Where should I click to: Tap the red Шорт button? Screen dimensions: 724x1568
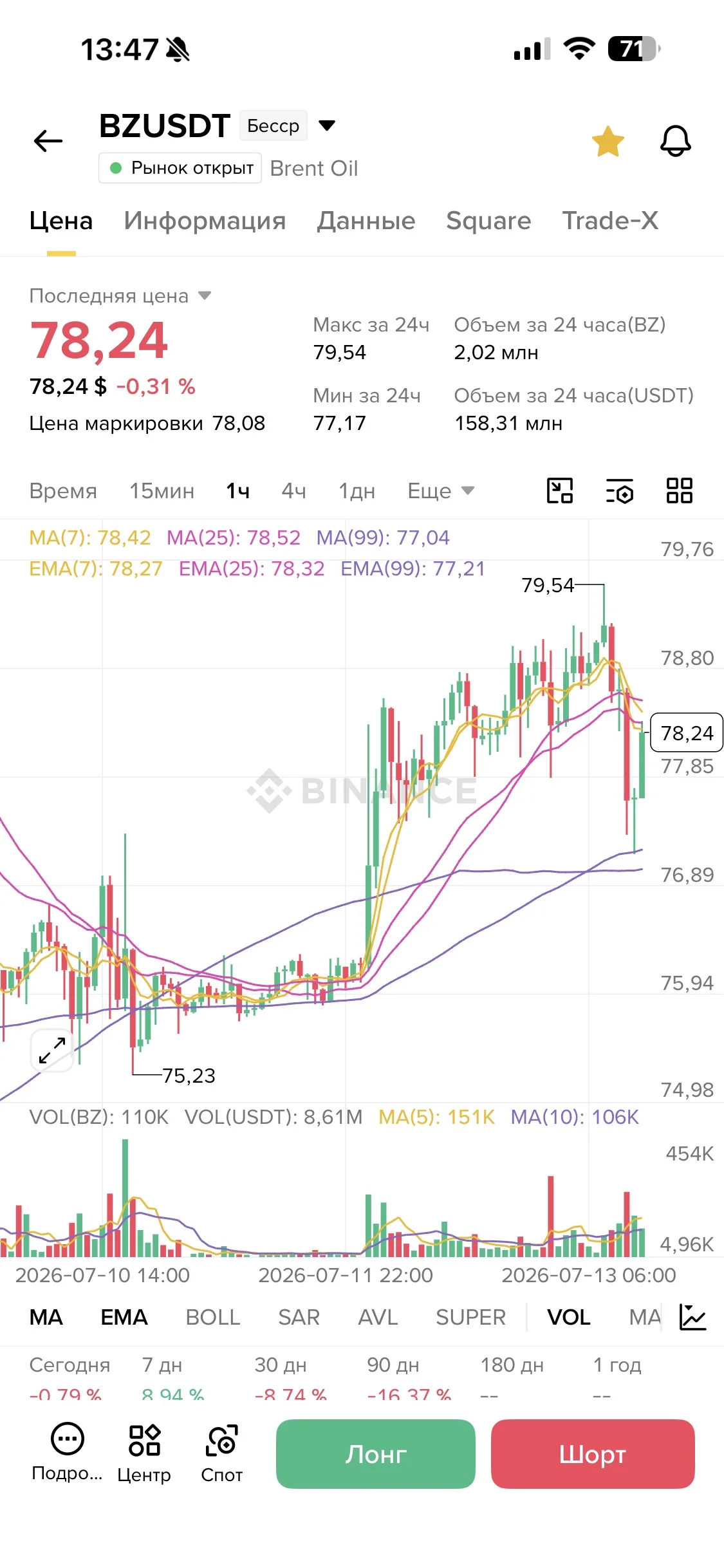tap(593, 1454)
